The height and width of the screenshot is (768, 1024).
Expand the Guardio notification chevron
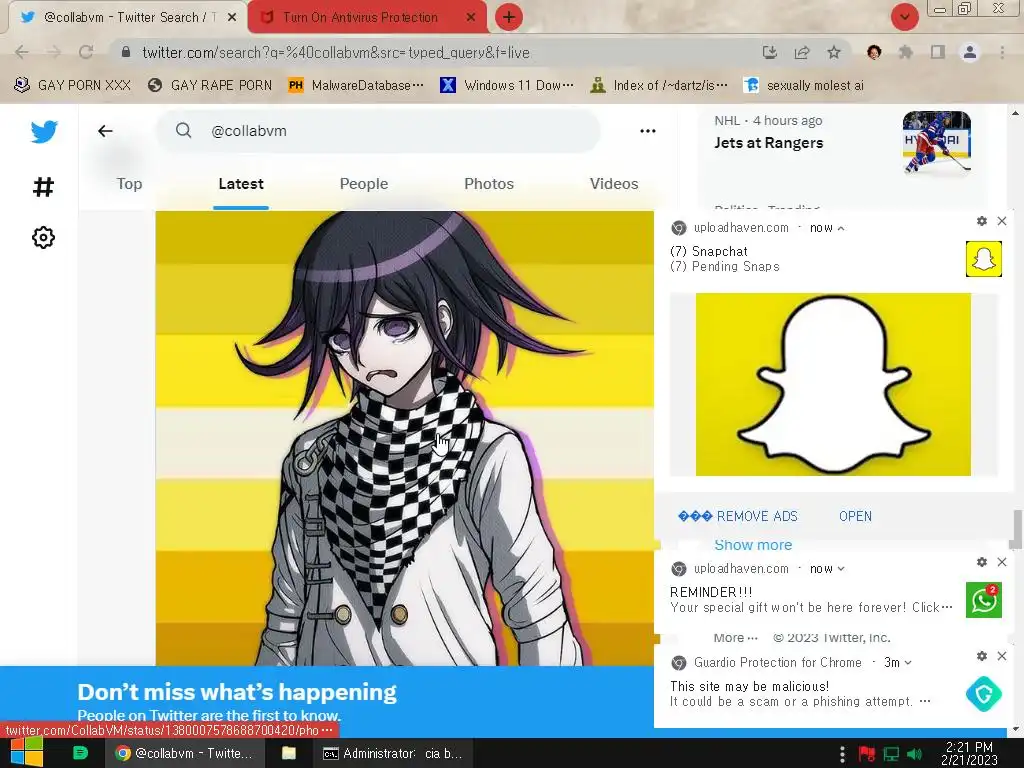click(x=908, y=663)
